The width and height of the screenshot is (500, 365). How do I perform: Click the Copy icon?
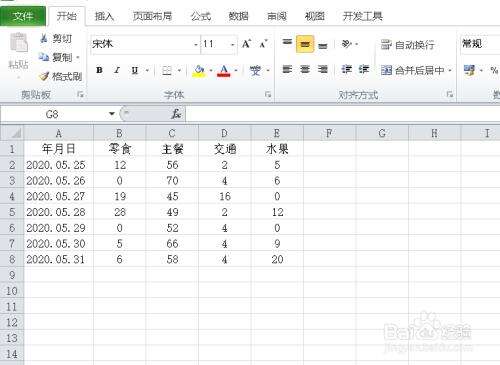pos(44,57)
